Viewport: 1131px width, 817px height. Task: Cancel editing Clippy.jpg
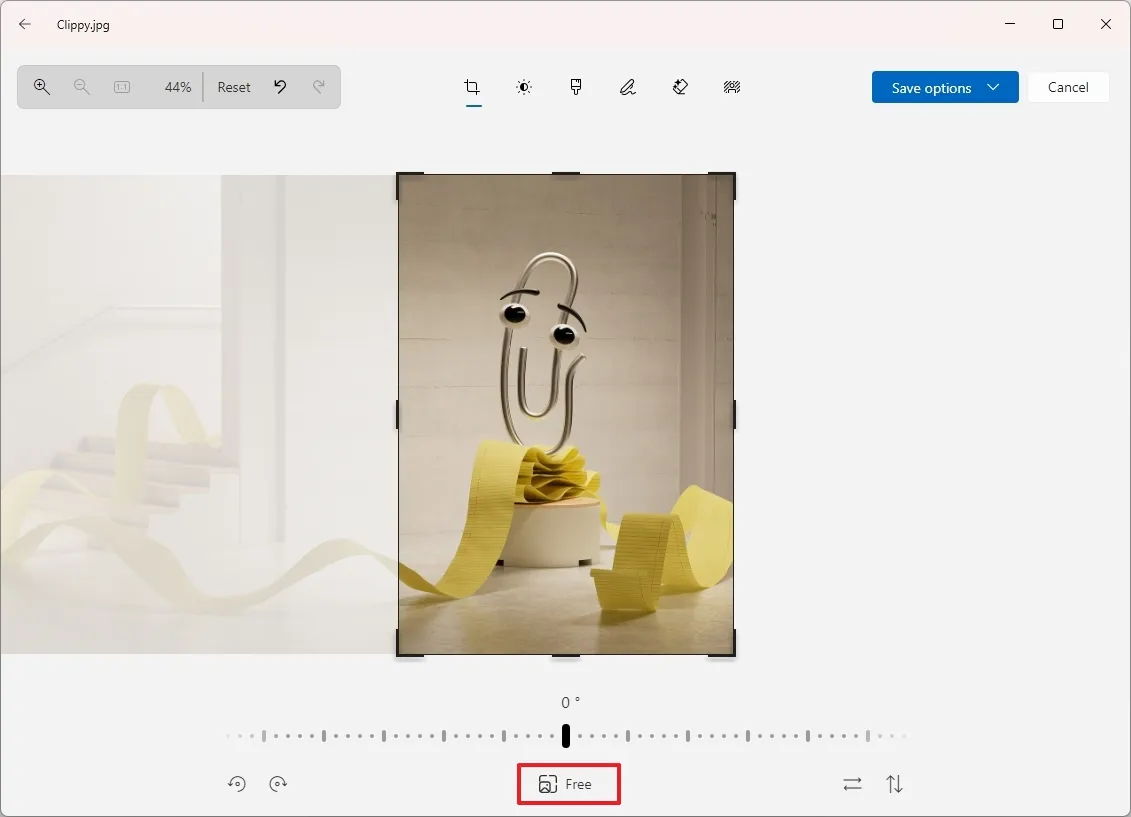pos(1068,87)
